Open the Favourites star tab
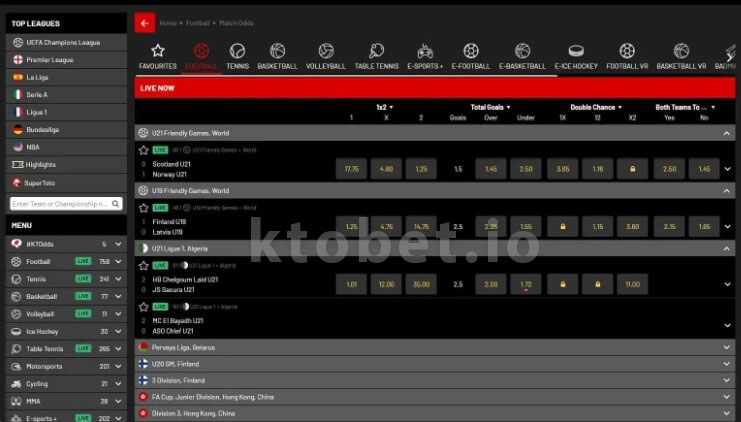This screenshot has height=422, width=741. 158,56
